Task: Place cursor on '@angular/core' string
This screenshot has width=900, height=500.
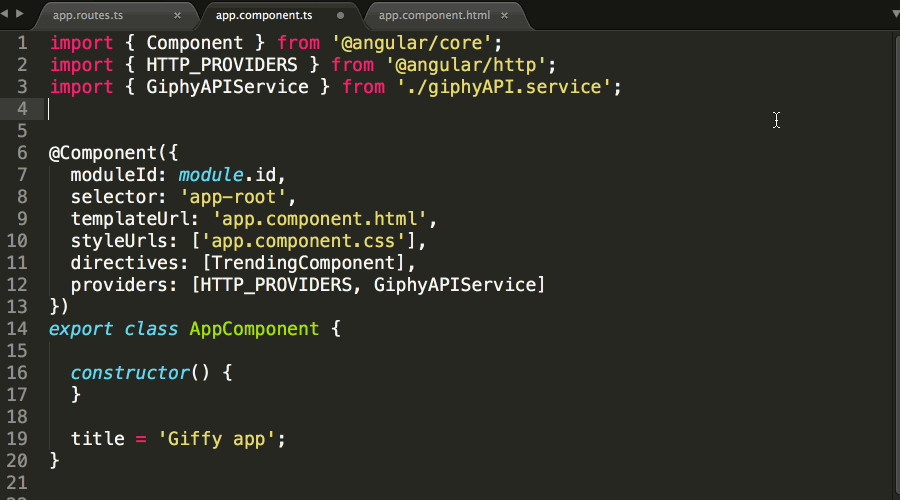Action: [x=412, y=43]
